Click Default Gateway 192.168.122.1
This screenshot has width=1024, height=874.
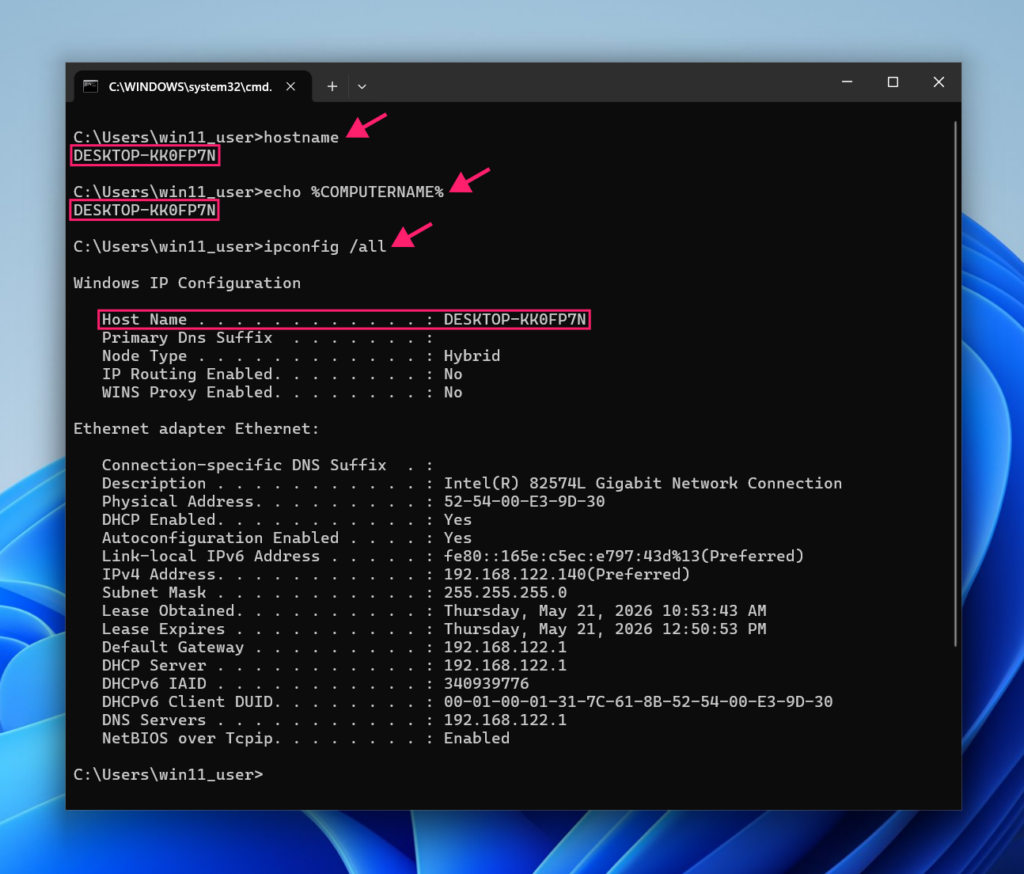click(x=505, y=647)
